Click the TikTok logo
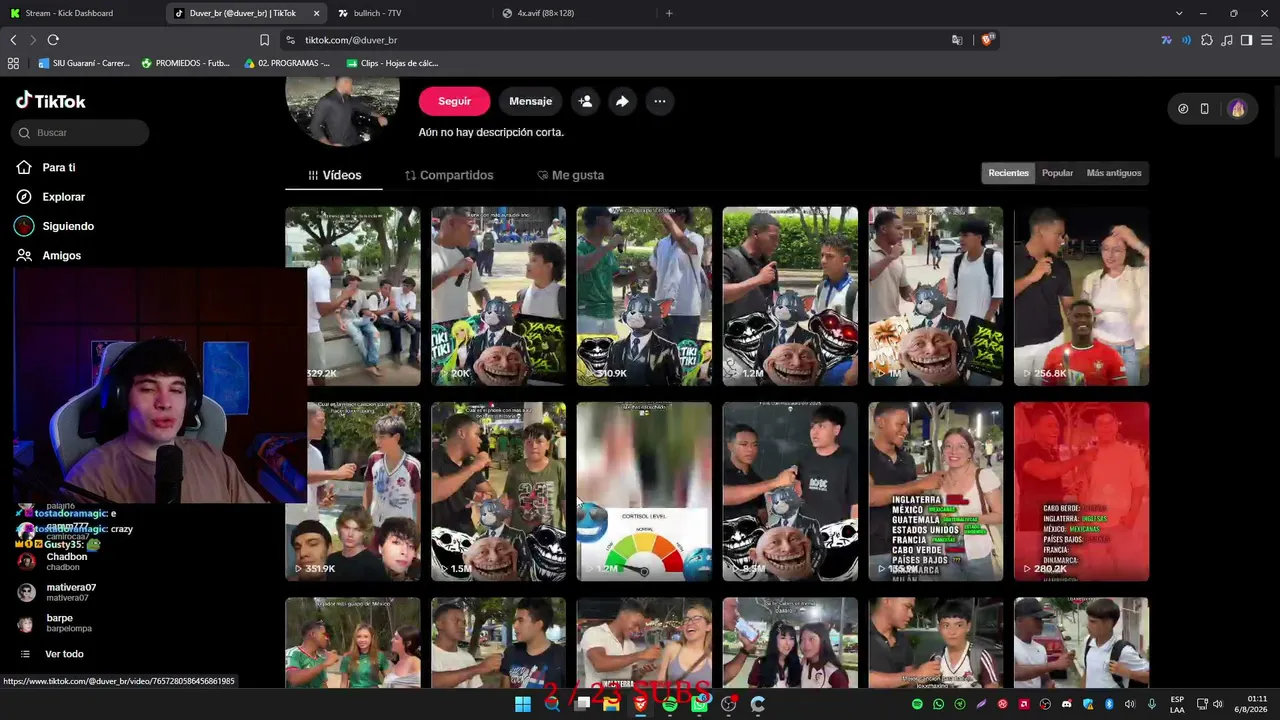The width and height of the screenshot is (1280, 720). (x=51, y=100)
